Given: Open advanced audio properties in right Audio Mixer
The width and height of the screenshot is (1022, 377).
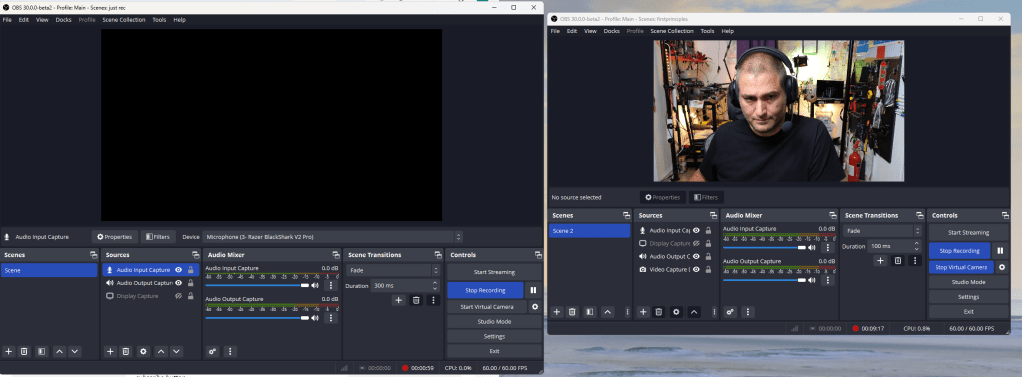Looking at the screenshot, I should [730, 312].
